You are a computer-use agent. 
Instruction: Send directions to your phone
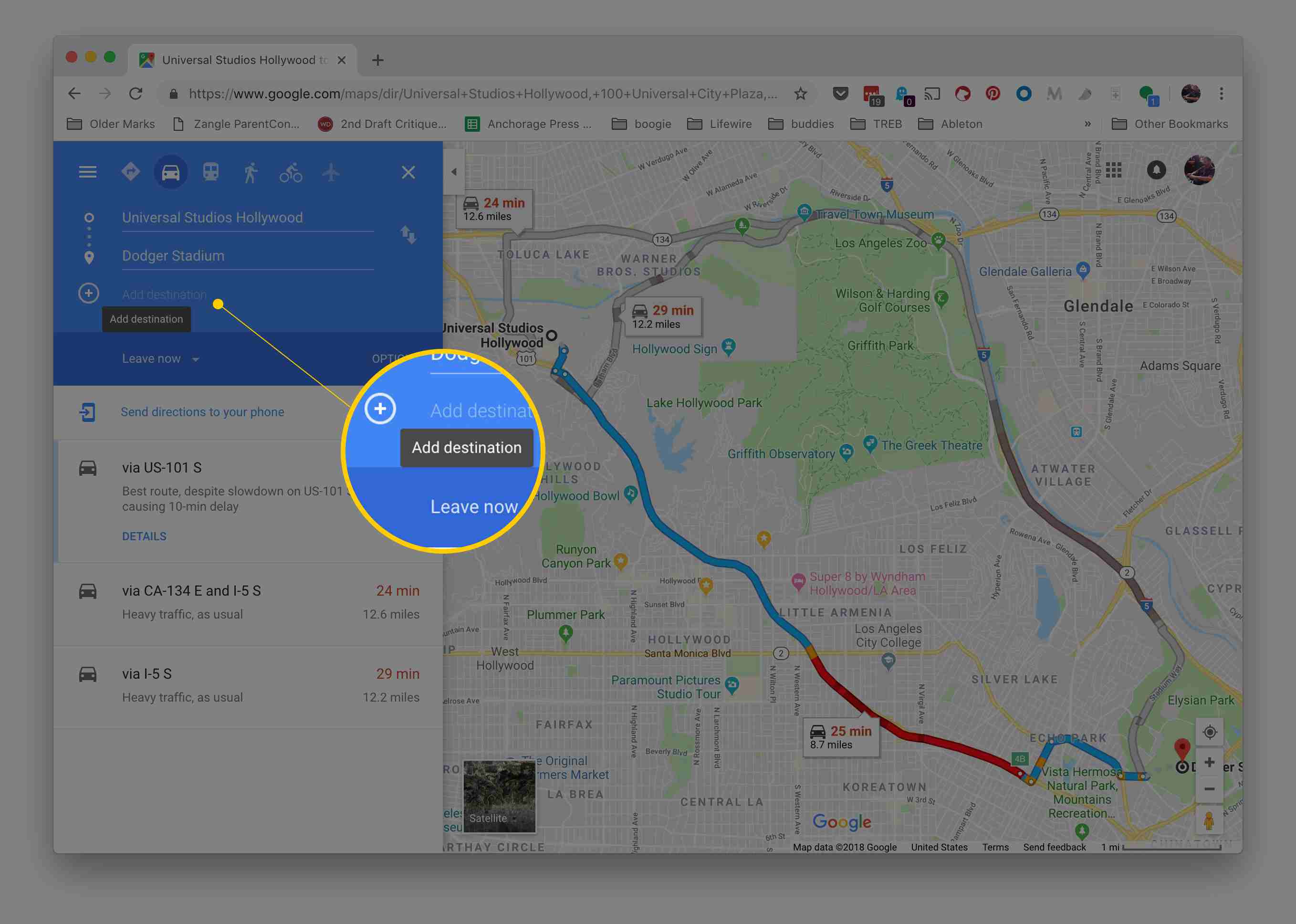(202, 412)
